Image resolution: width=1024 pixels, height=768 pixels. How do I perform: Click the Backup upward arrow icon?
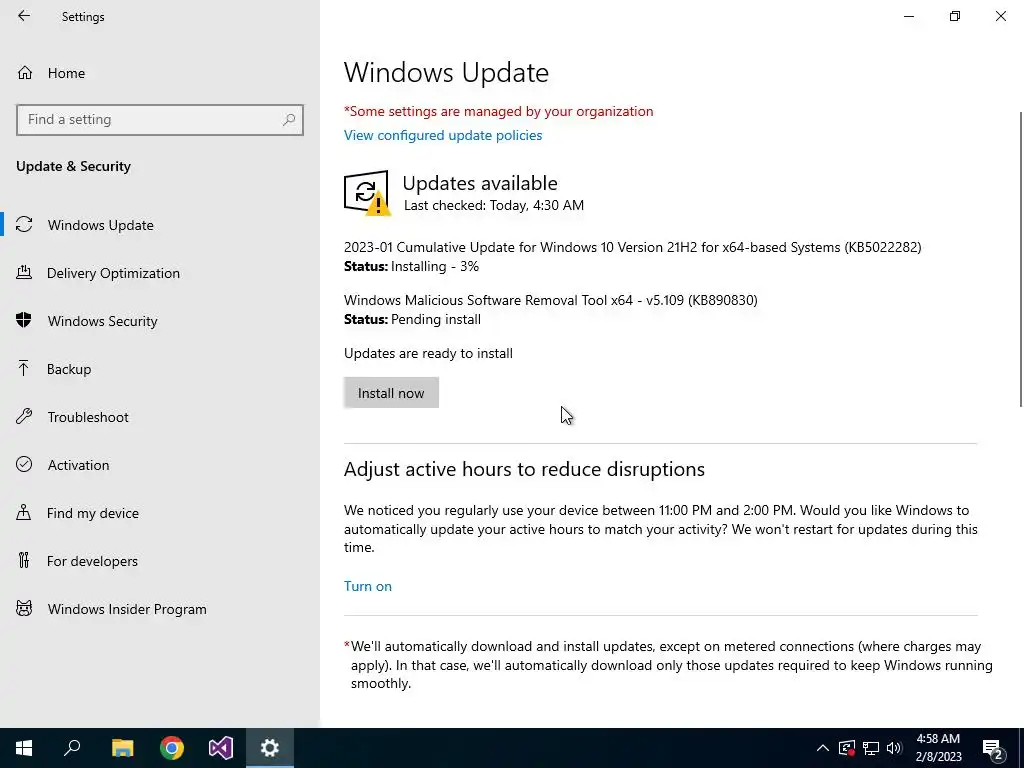coord(24,368)
